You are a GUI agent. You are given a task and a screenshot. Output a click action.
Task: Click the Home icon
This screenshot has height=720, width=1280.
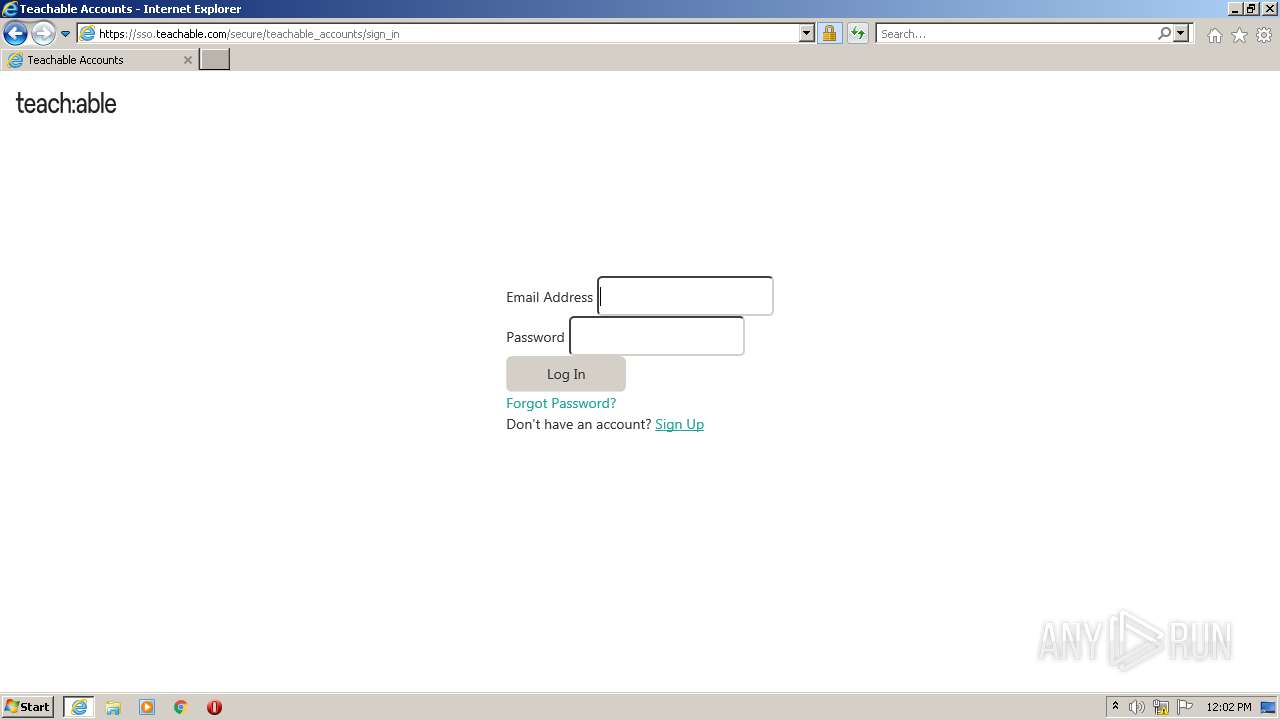tap(1214, 35)
